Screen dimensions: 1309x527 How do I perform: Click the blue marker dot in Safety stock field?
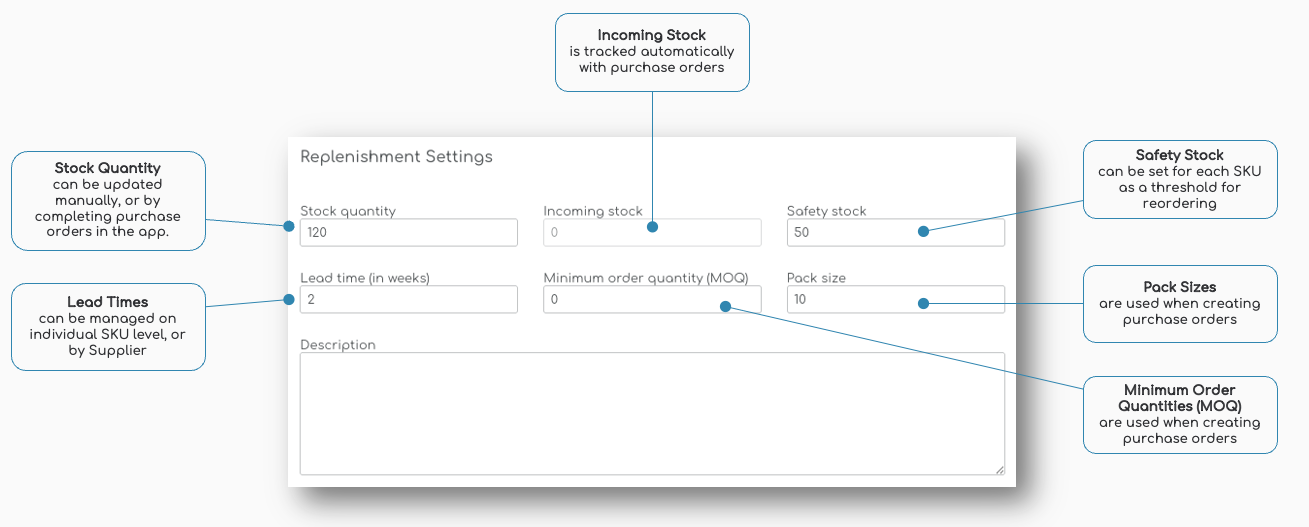(x=923, y=231)
